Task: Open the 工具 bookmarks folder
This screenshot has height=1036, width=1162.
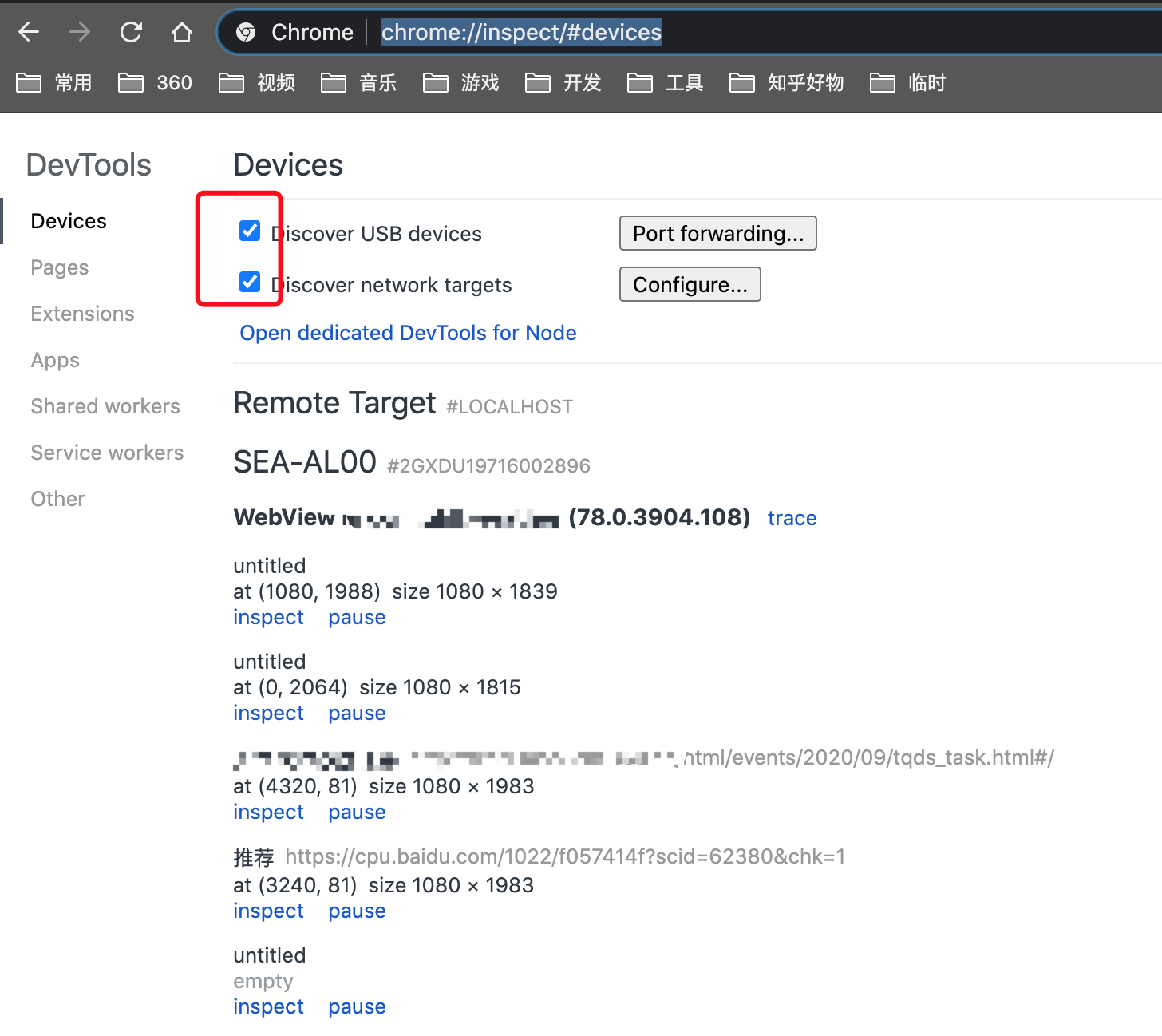Action: coord(666,82)
